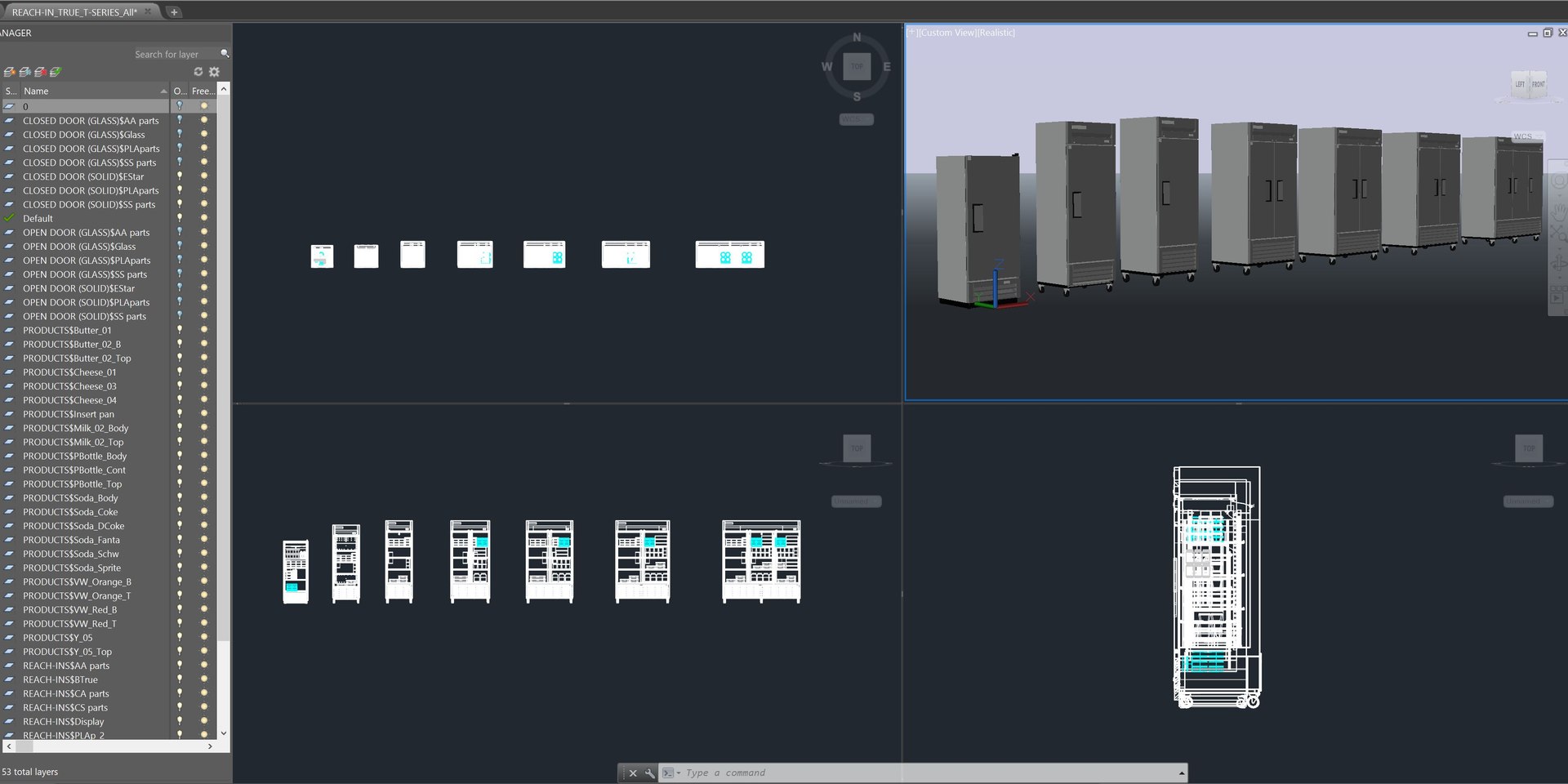Select the Pan hand tool in navigation bar

1559,212
